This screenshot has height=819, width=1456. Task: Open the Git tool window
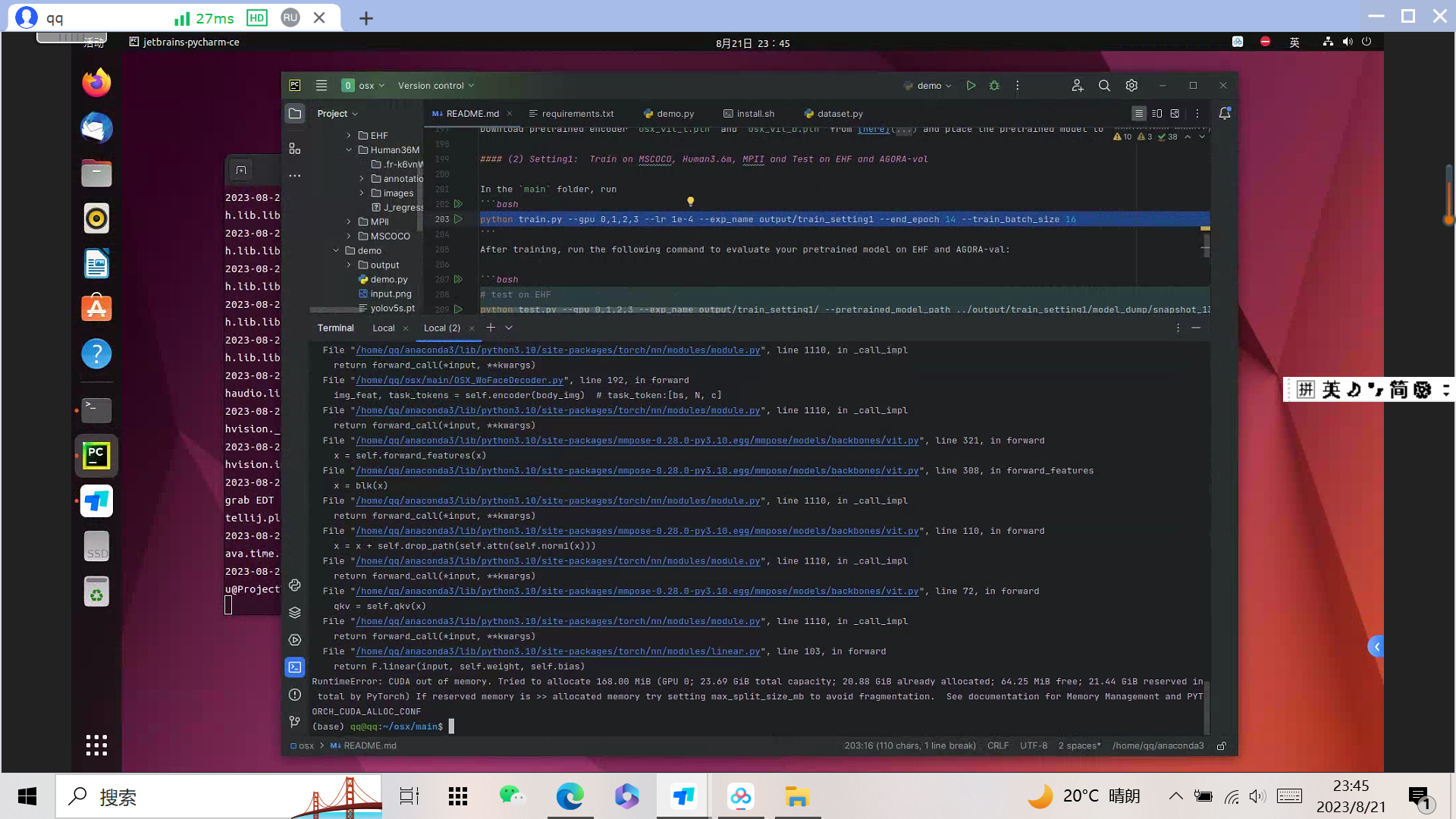click(295, 721)
